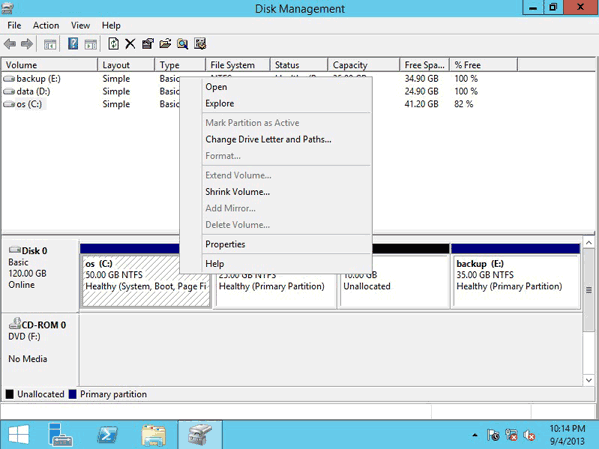The height and width of the screenshot is (449, 599).
Task: Sort by the Type column header
Action: (180, 65)
